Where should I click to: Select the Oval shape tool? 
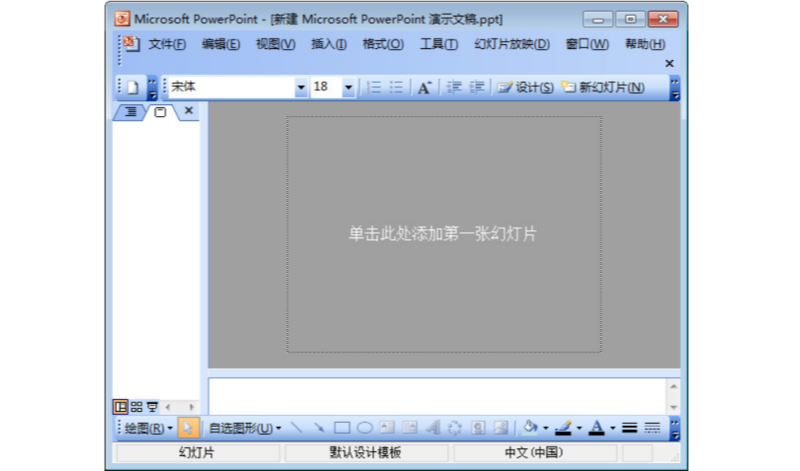pos(364,428)
